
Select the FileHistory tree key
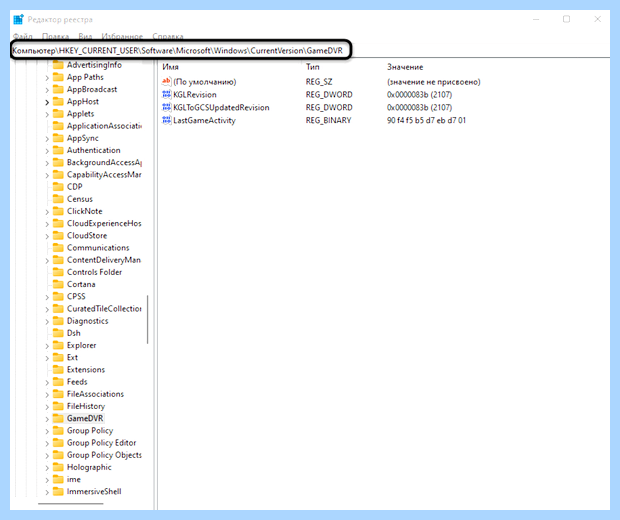[86, 406]
